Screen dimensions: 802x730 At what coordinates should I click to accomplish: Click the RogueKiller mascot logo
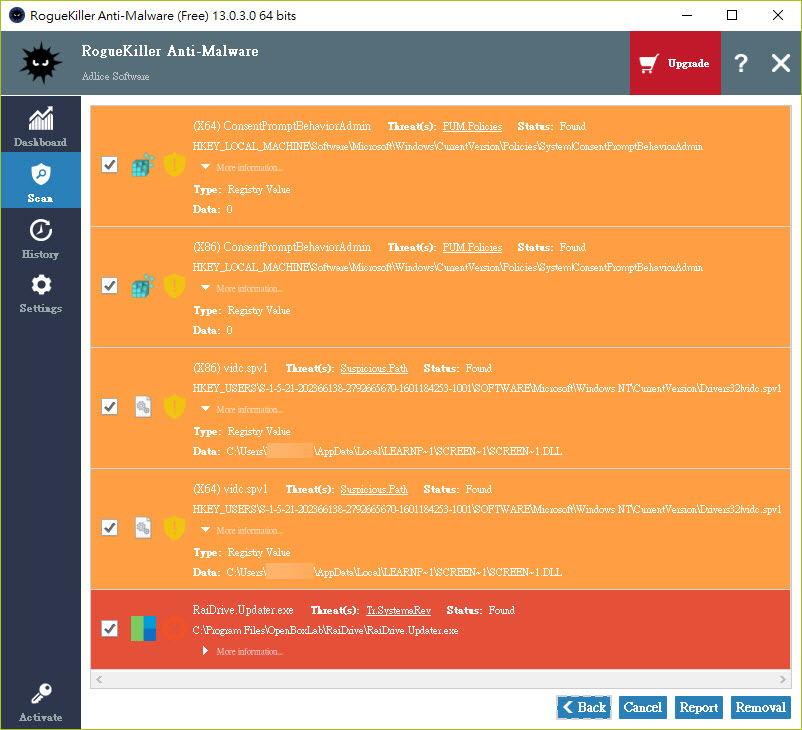coord(40,64)
